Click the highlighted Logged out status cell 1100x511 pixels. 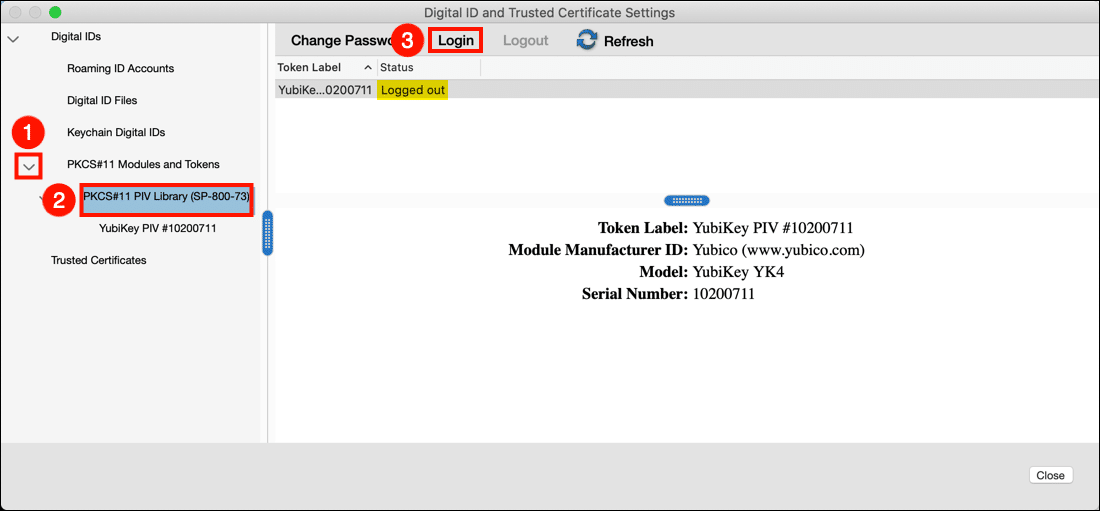point(412,90)
